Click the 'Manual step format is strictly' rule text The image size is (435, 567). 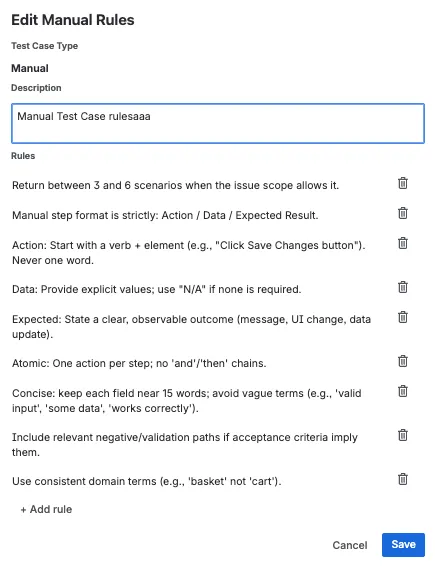coord(165,216)
